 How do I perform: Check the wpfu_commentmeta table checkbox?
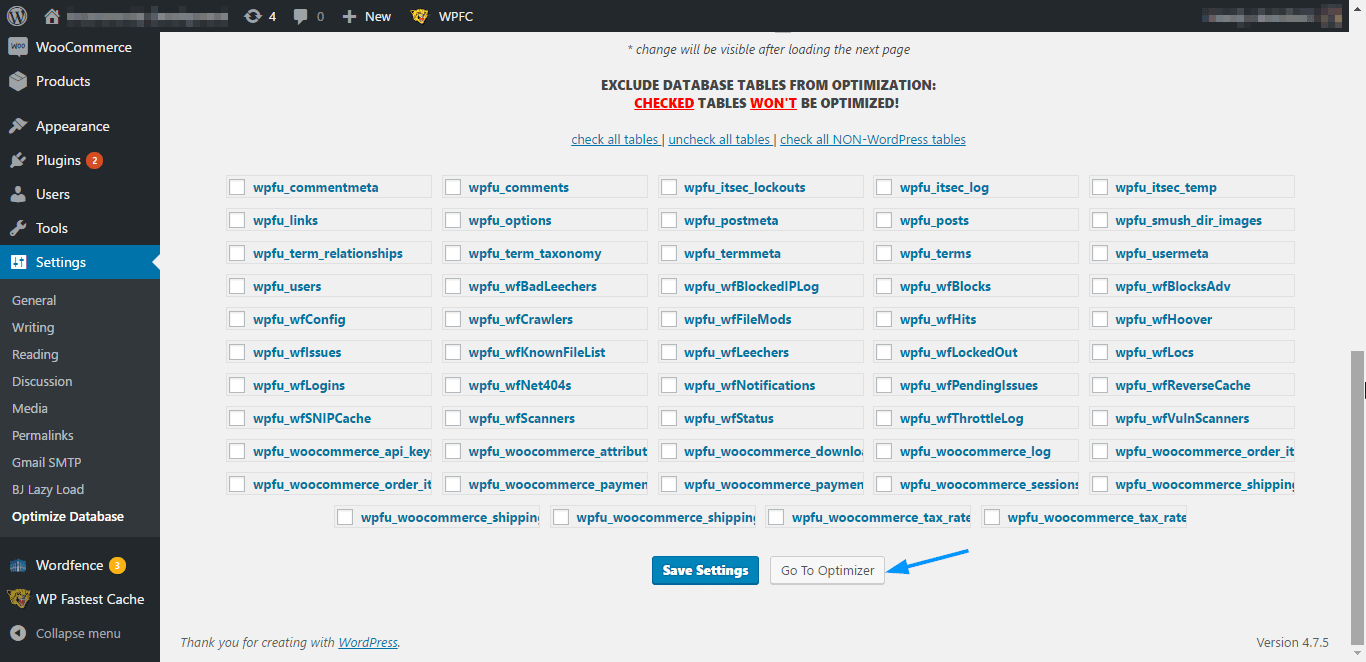click(x=237, y=187)
